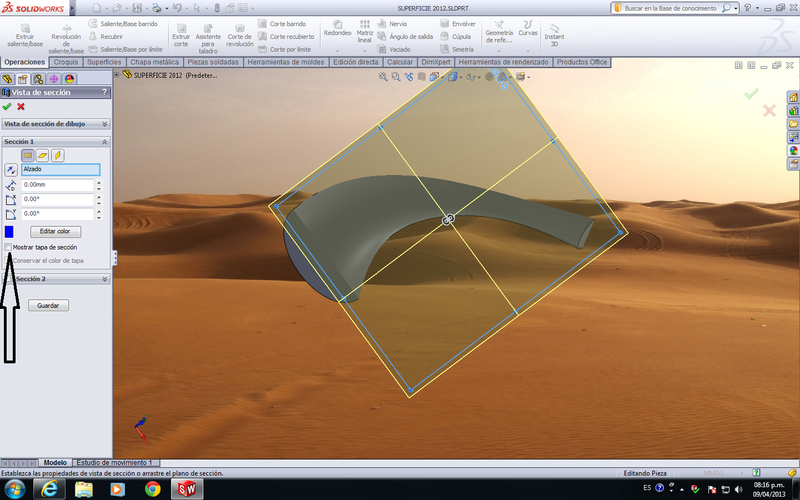This screenshot has width=800, height=500.
Task: Click Corte de revolución tool
Action: [240, 35]
